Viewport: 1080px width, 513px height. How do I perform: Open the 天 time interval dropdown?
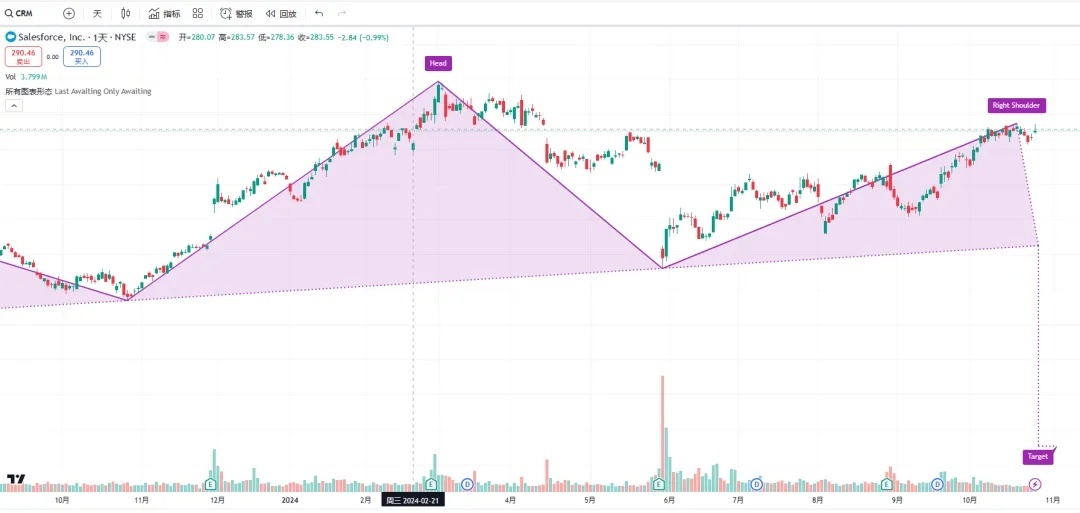[x=97, y=14]
